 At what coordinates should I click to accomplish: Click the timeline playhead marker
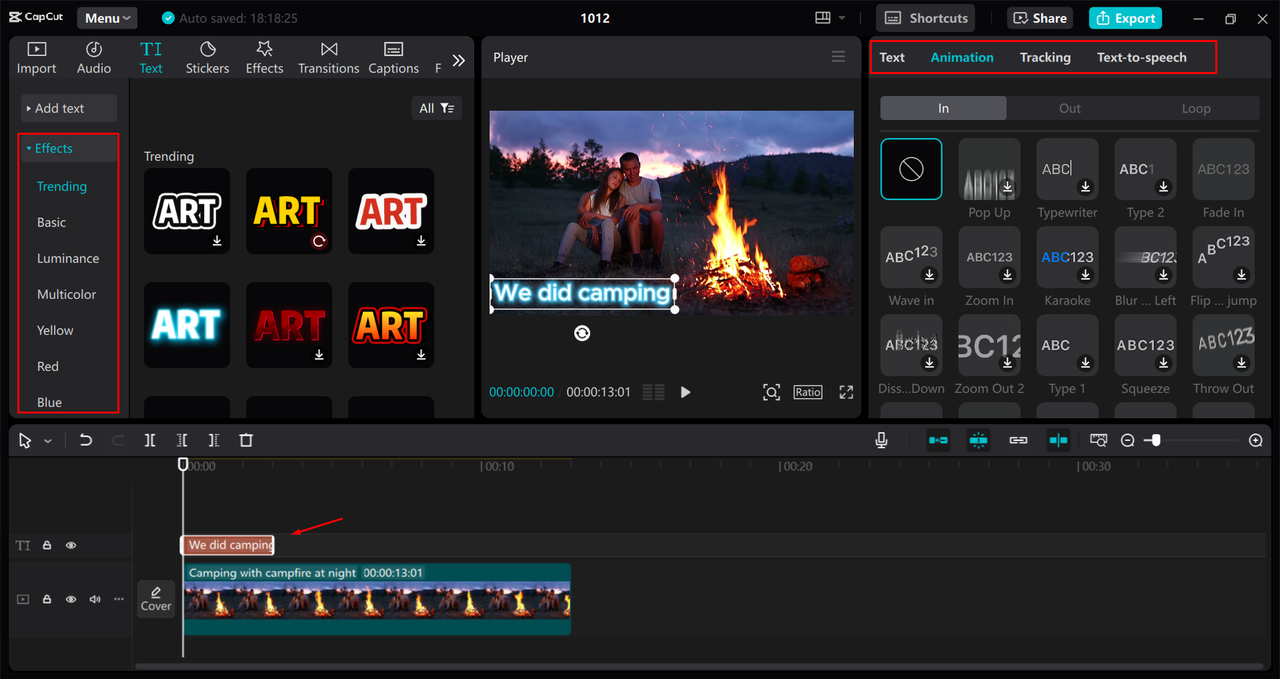(x=183, y=464)
